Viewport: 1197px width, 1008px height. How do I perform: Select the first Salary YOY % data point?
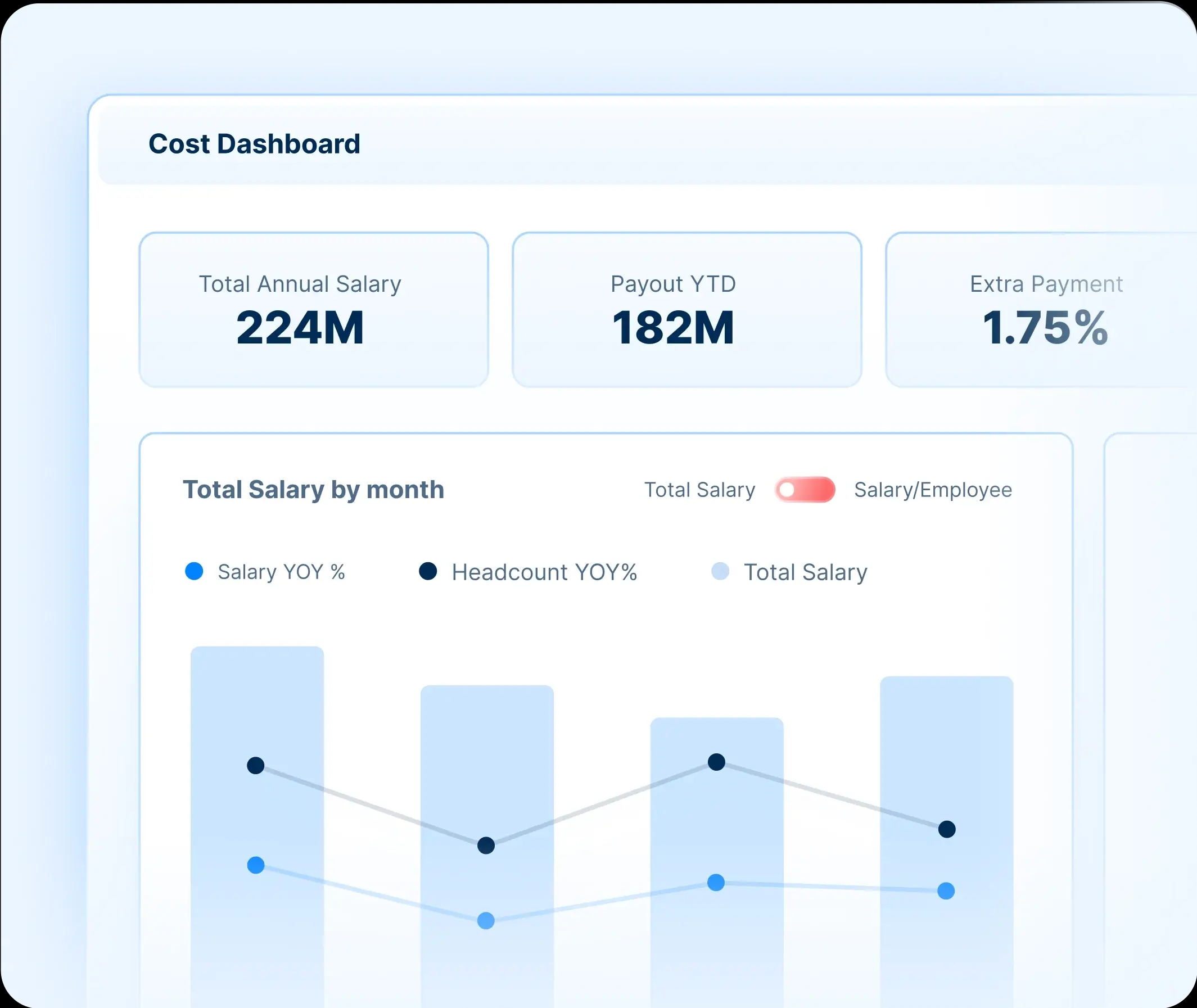(255, 865)
